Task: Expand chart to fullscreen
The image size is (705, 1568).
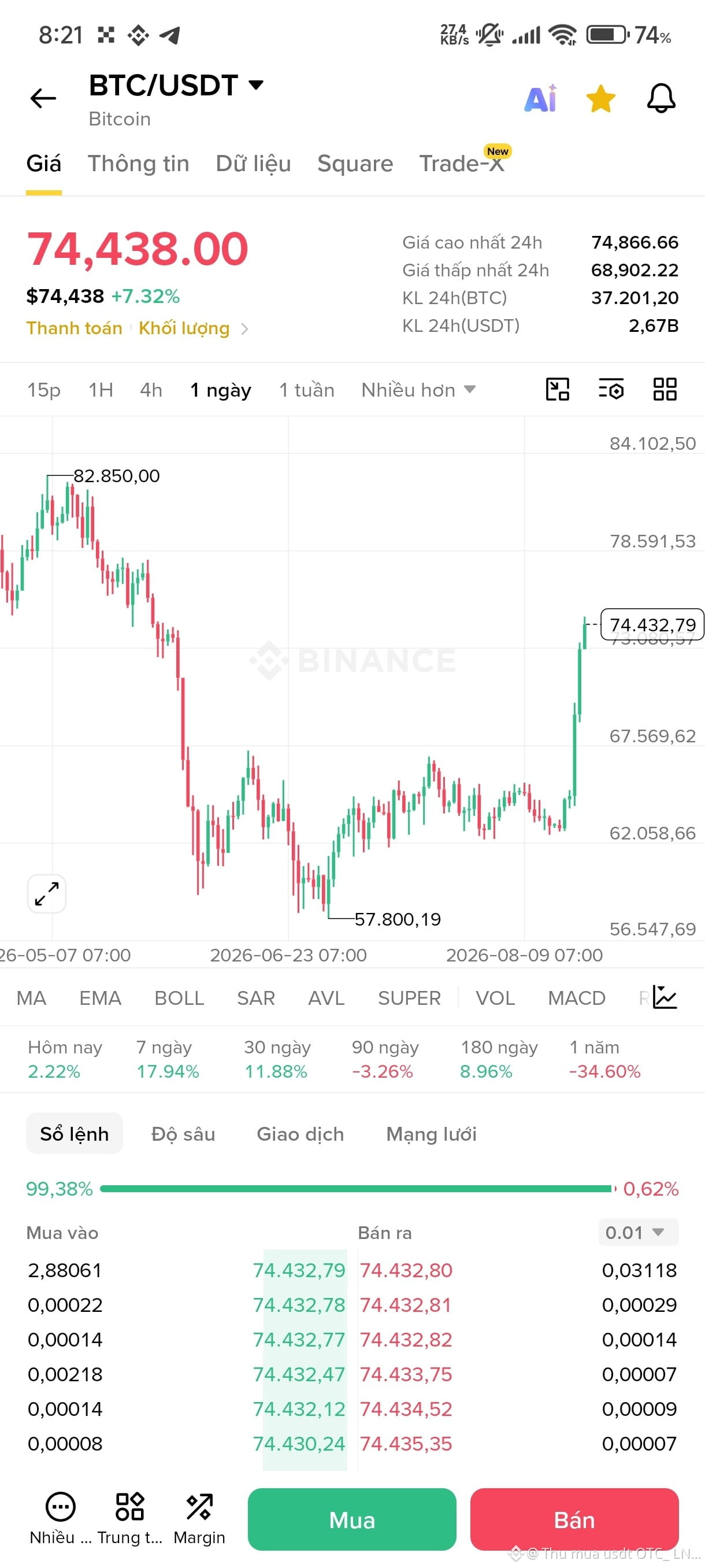Action: tap(47, 894)
